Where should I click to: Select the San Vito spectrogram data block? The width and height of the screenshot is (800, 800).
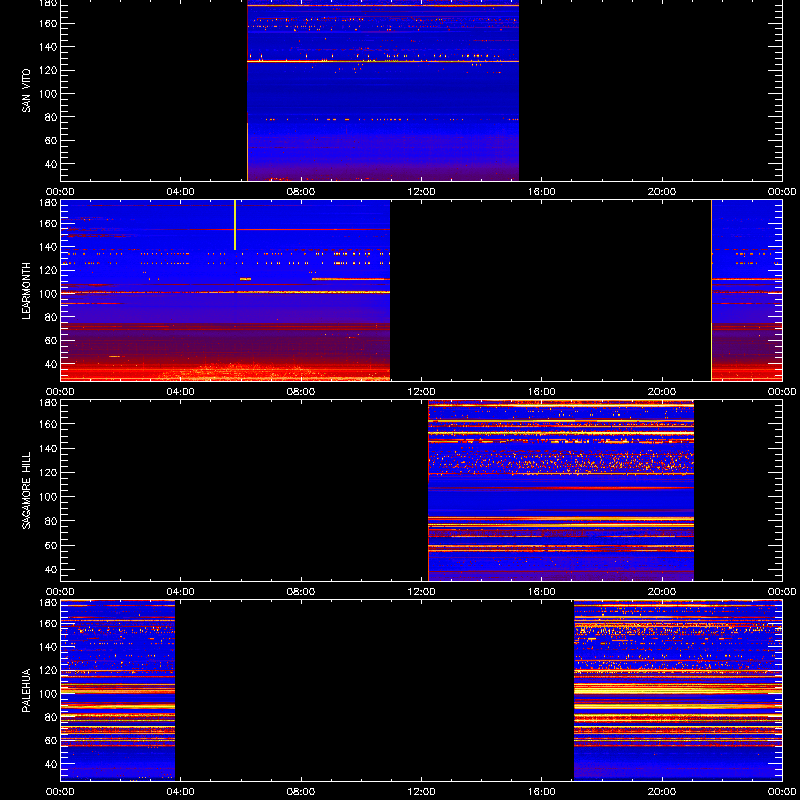point(383,90)
